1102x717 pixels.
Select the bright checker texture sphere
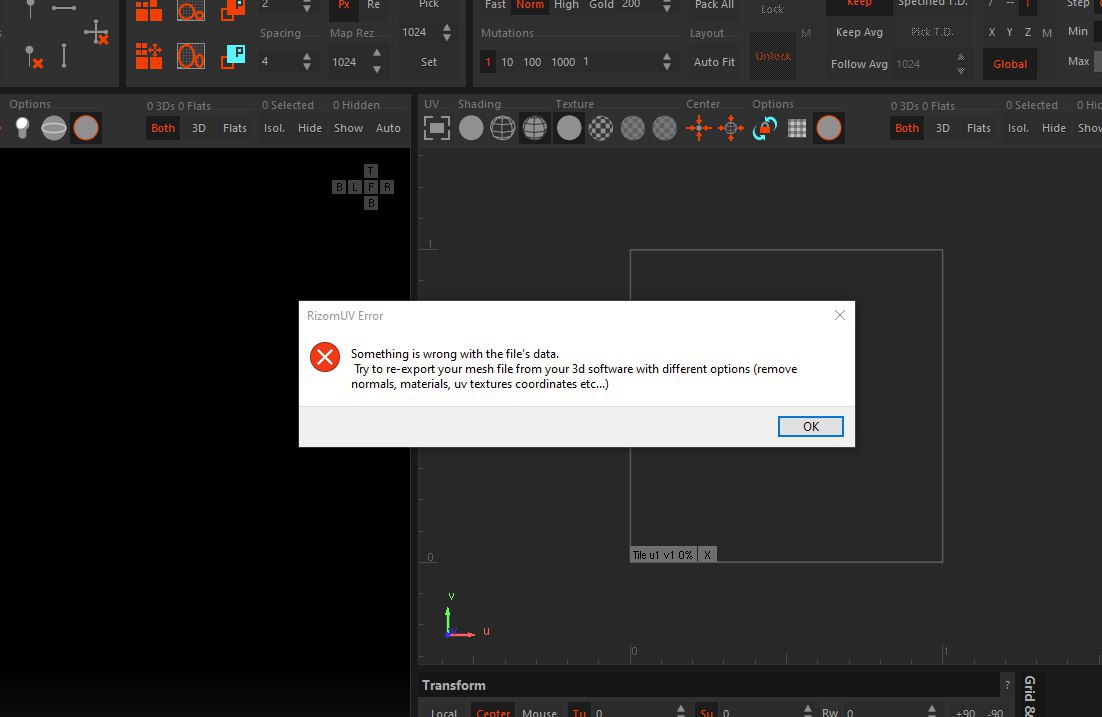(600, 128)
